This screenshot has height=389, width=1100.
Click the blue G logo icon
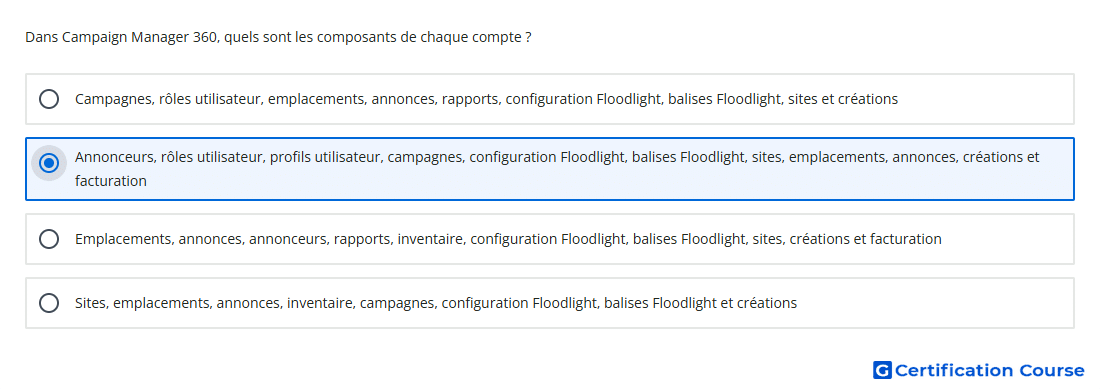point(882,370)
